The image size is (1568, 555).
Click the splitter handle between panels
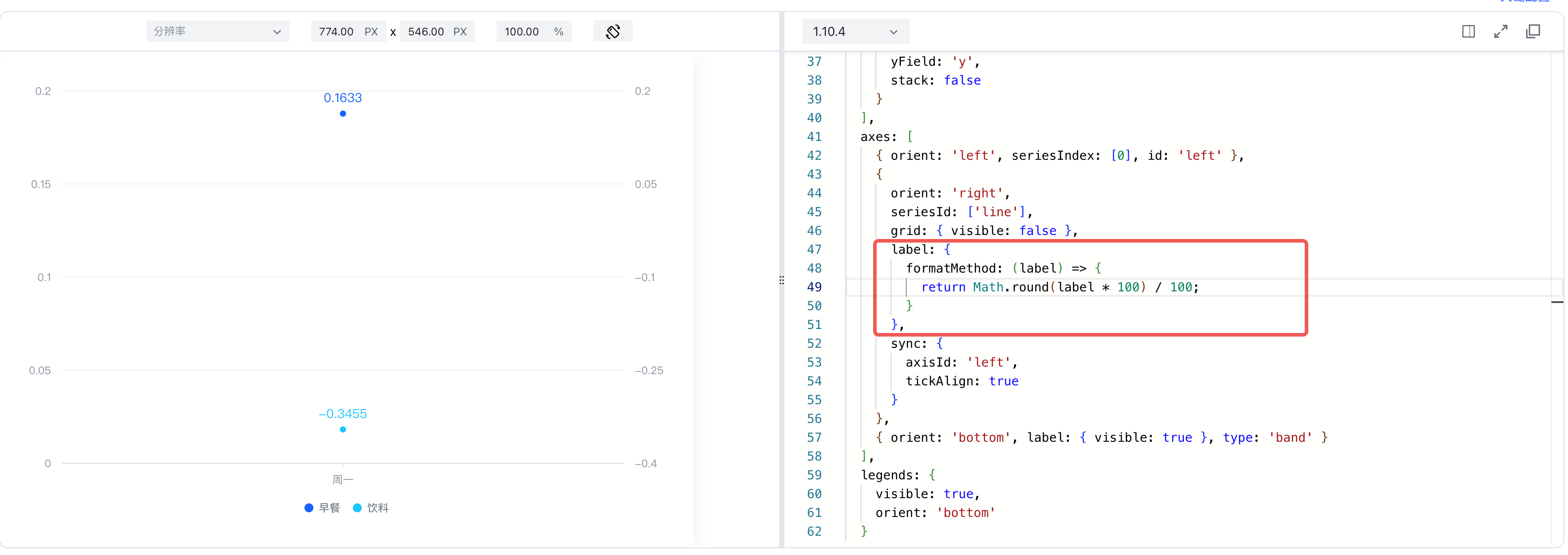point(782,281)
